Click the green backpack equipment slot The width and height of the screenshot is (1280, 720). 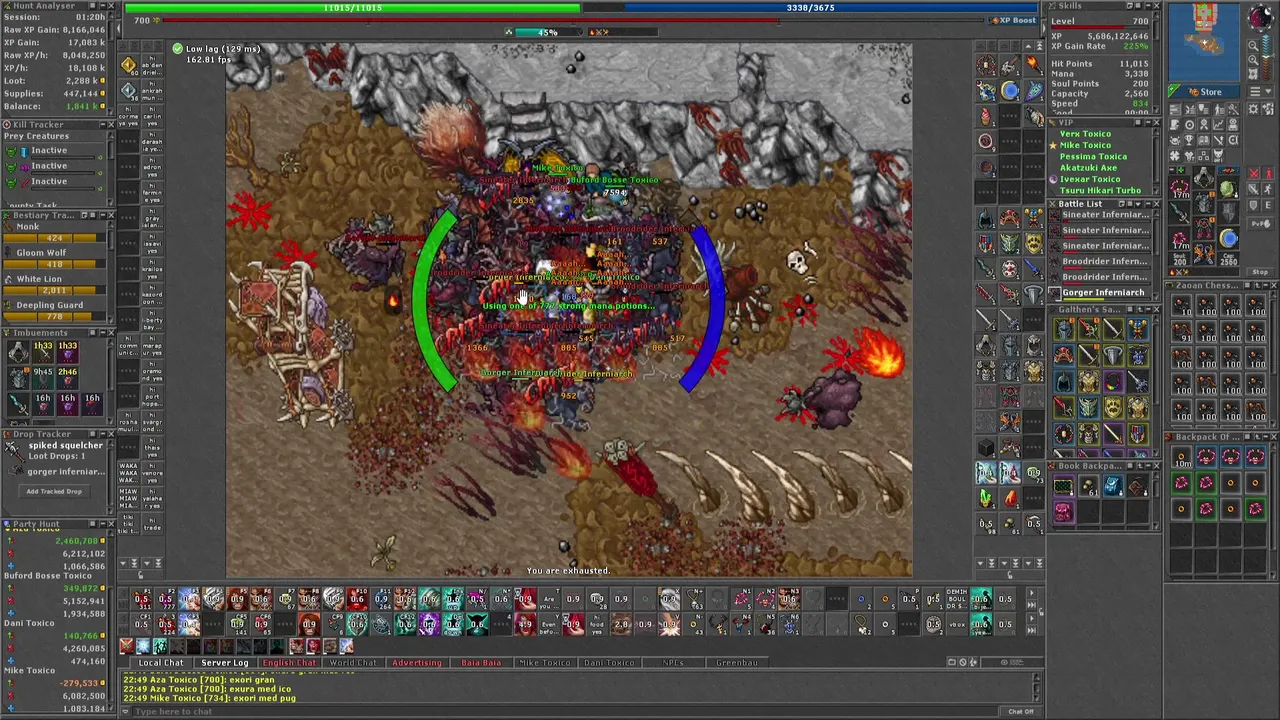coord(1228,187)
